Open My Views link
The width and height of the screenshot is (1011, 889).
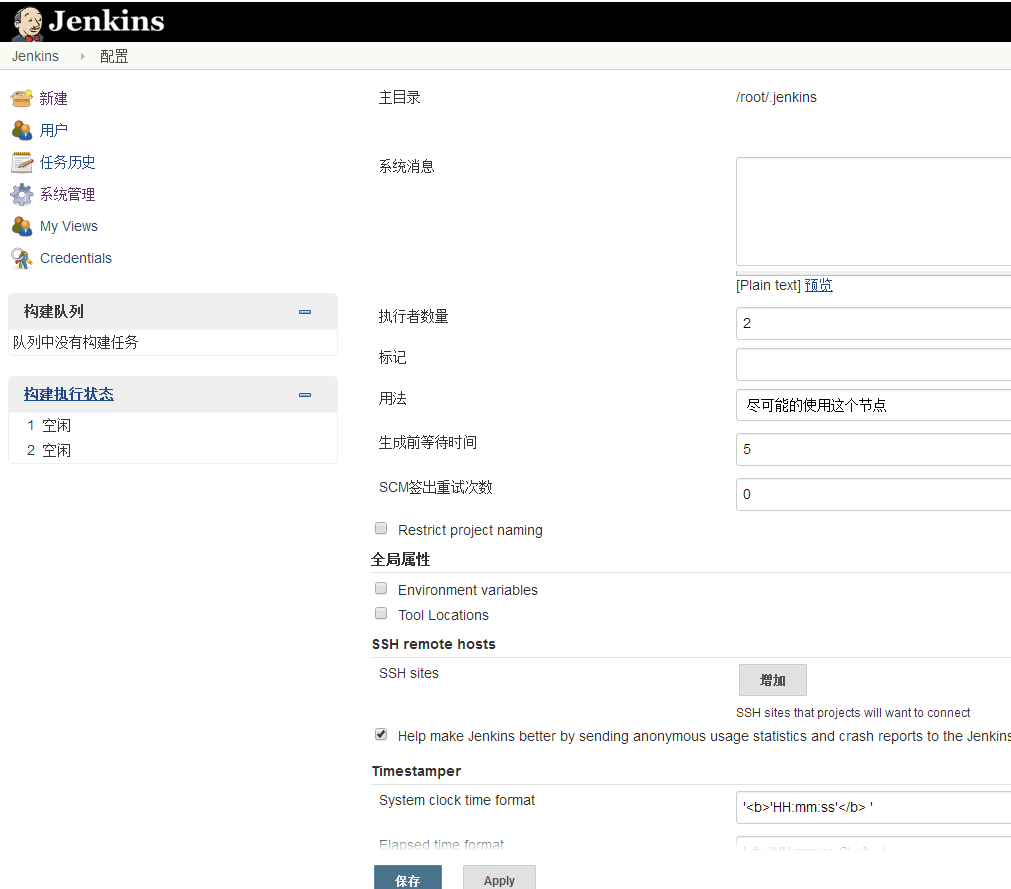[69, 226]
